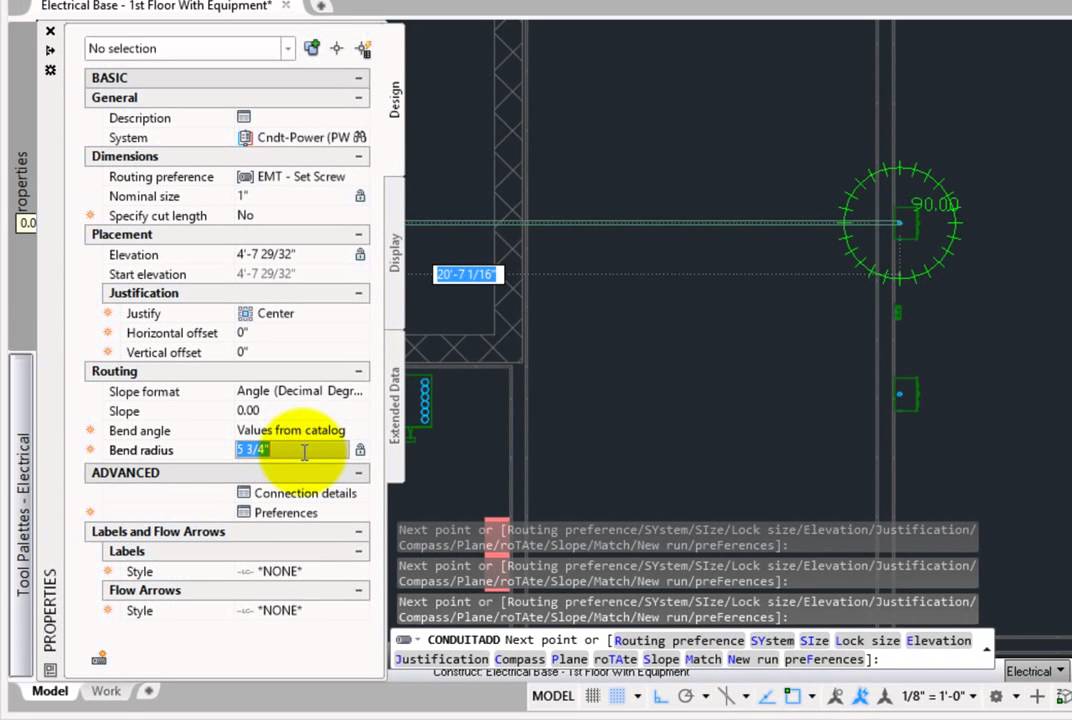Open the Connection details worksheet icon

[243, 492]
